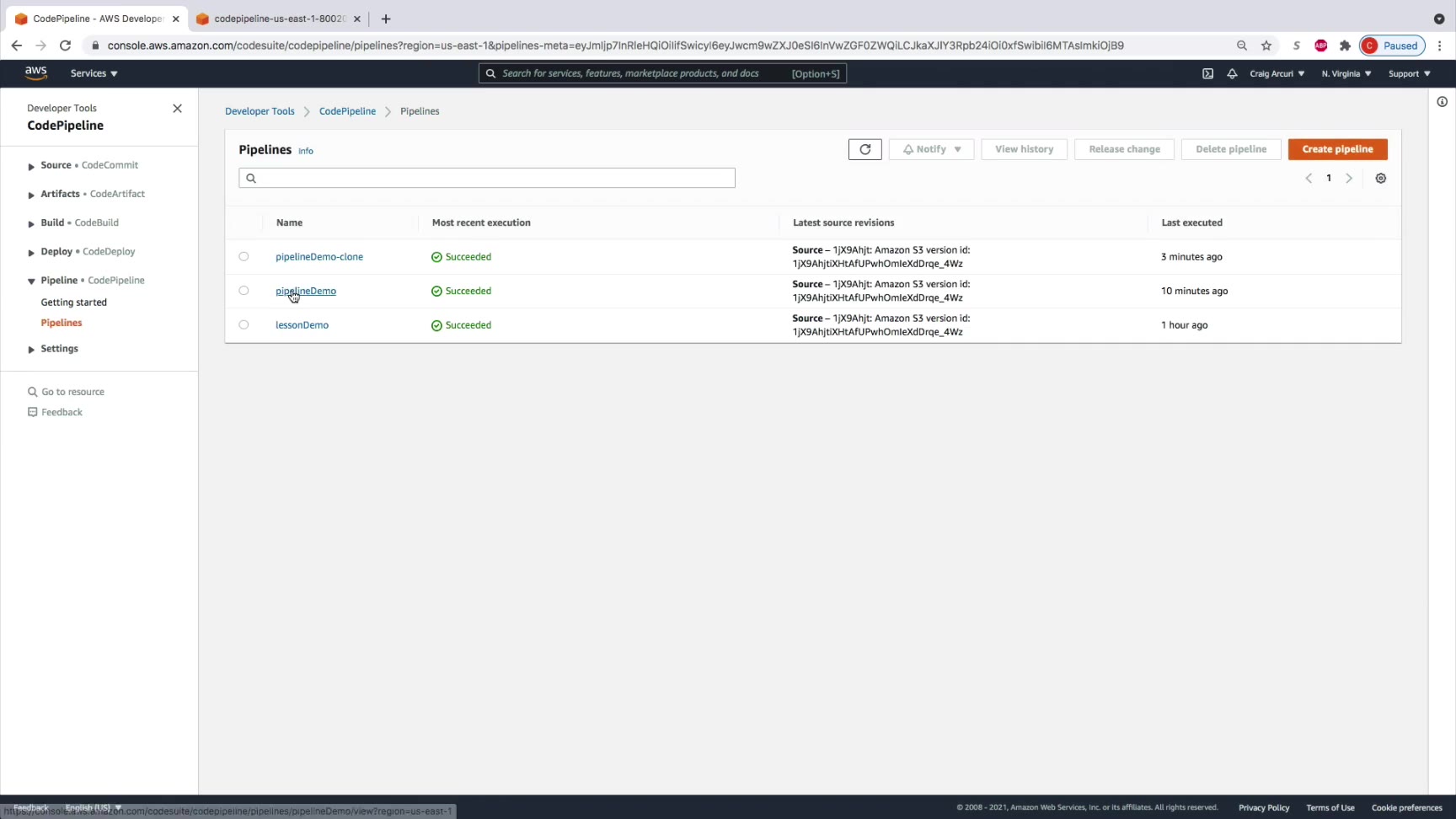Viewport: 1456px width, 819px height.
Task: Open the tab search dropdown arrow
Action: click(x=1439, y=19)
